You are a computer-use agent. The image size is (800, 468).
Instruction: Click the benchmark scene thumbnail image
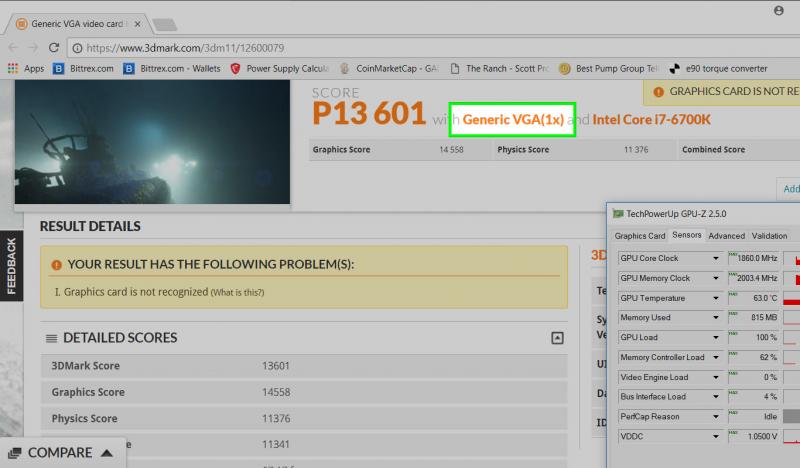point(152,142)
